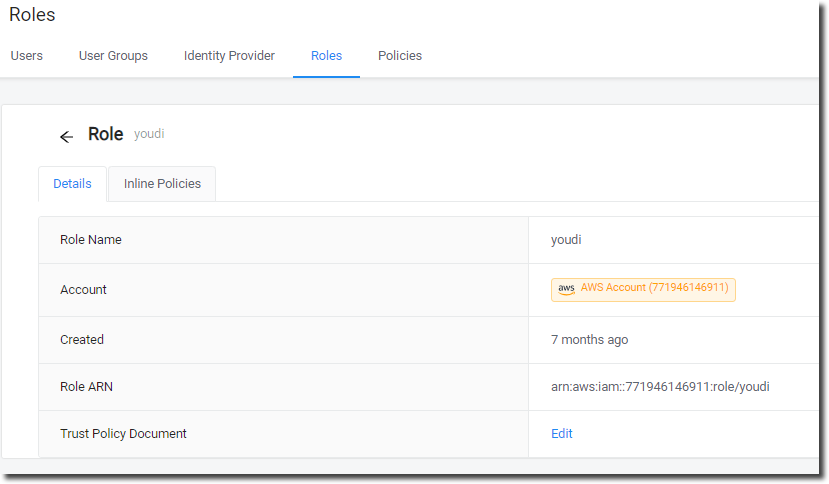Click Edit link for Trust Policy Document
Screen dimensions: 829x484
tap(562, 434)
